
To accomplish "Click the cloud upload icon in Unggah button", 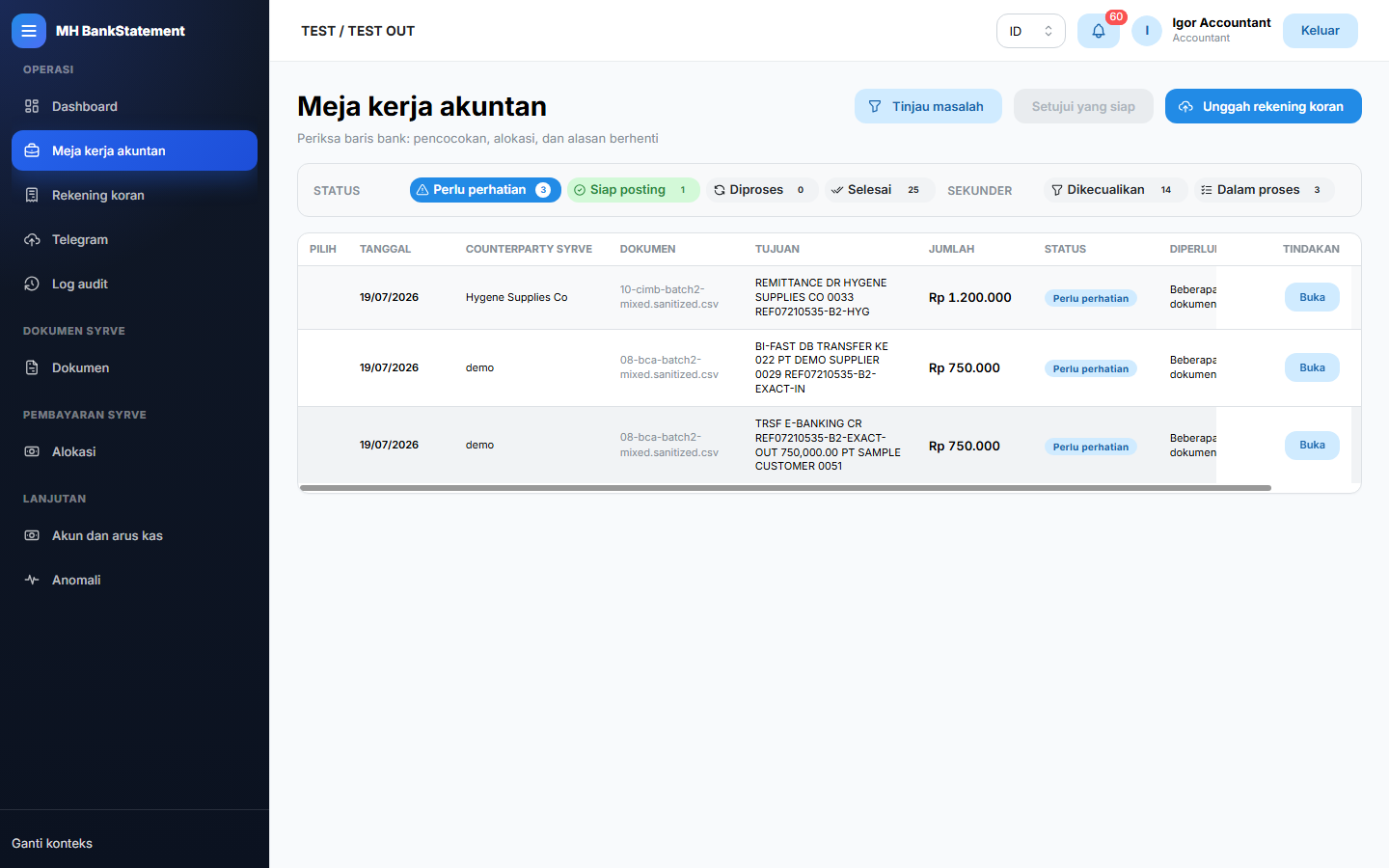I will [1186, 106].
